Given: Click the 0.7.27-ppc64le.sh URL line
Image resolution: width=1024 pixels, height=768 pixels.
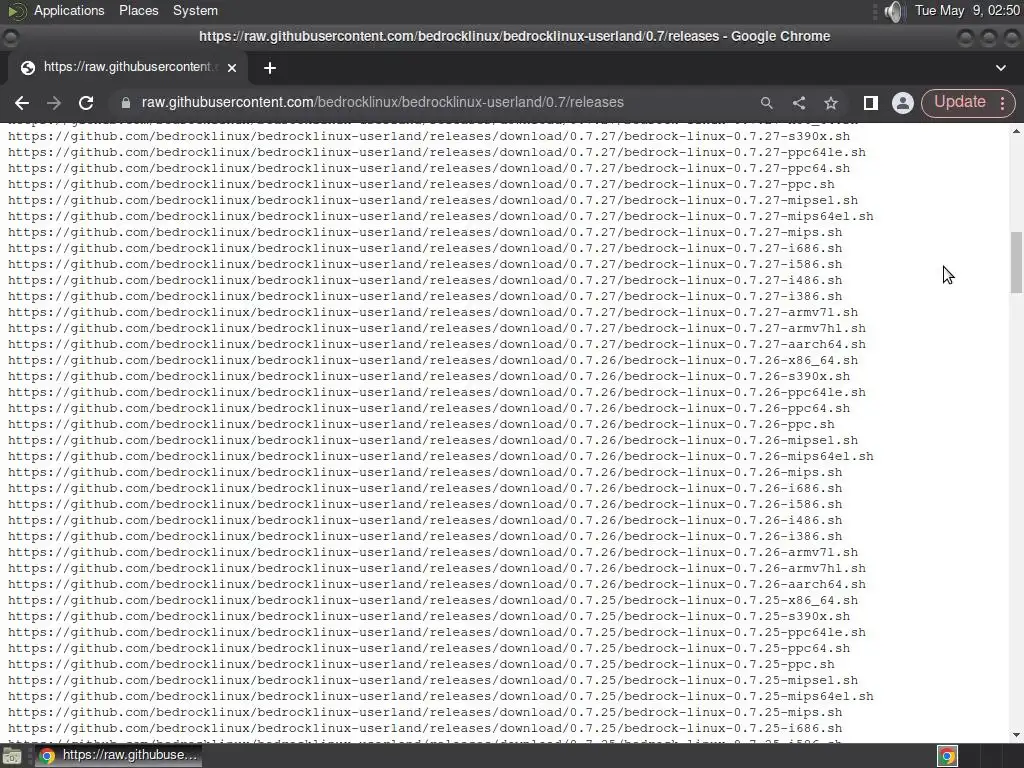Looking at the screenshot, I should pos(437,152).
